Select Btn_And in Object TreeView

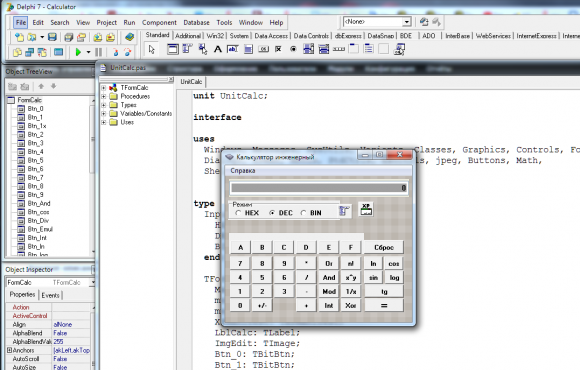pos(39,204)
